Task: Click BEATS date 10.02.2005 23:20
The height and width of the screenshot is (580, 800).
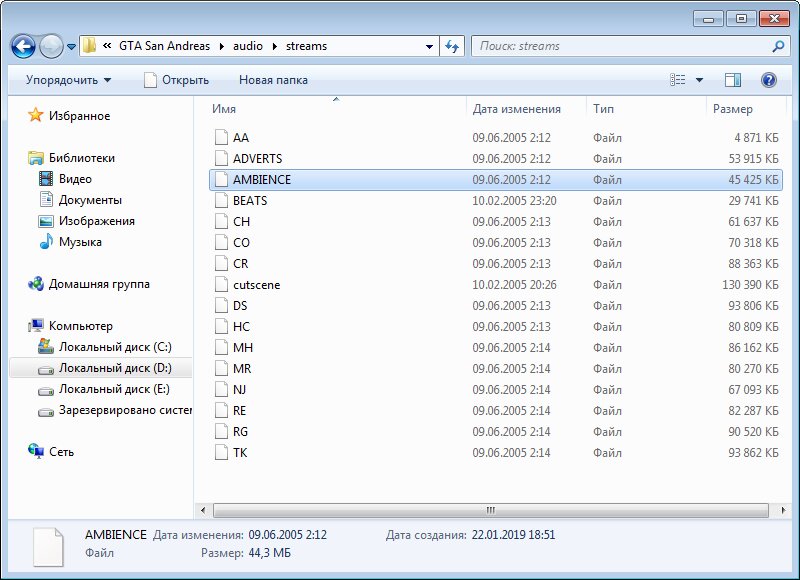Action: tap(514, 200)
